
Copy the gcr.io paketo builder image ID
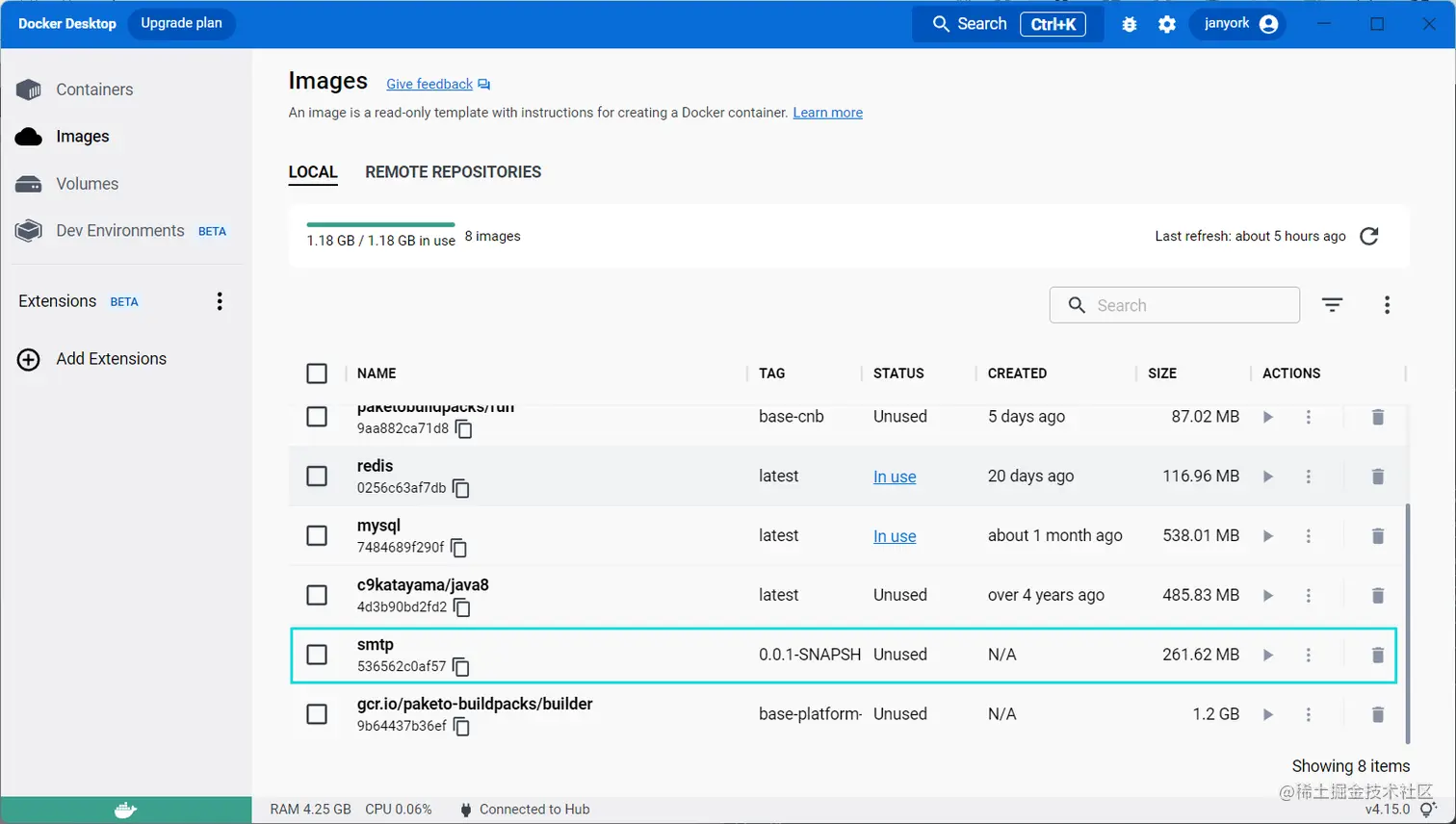pos(462,727)
